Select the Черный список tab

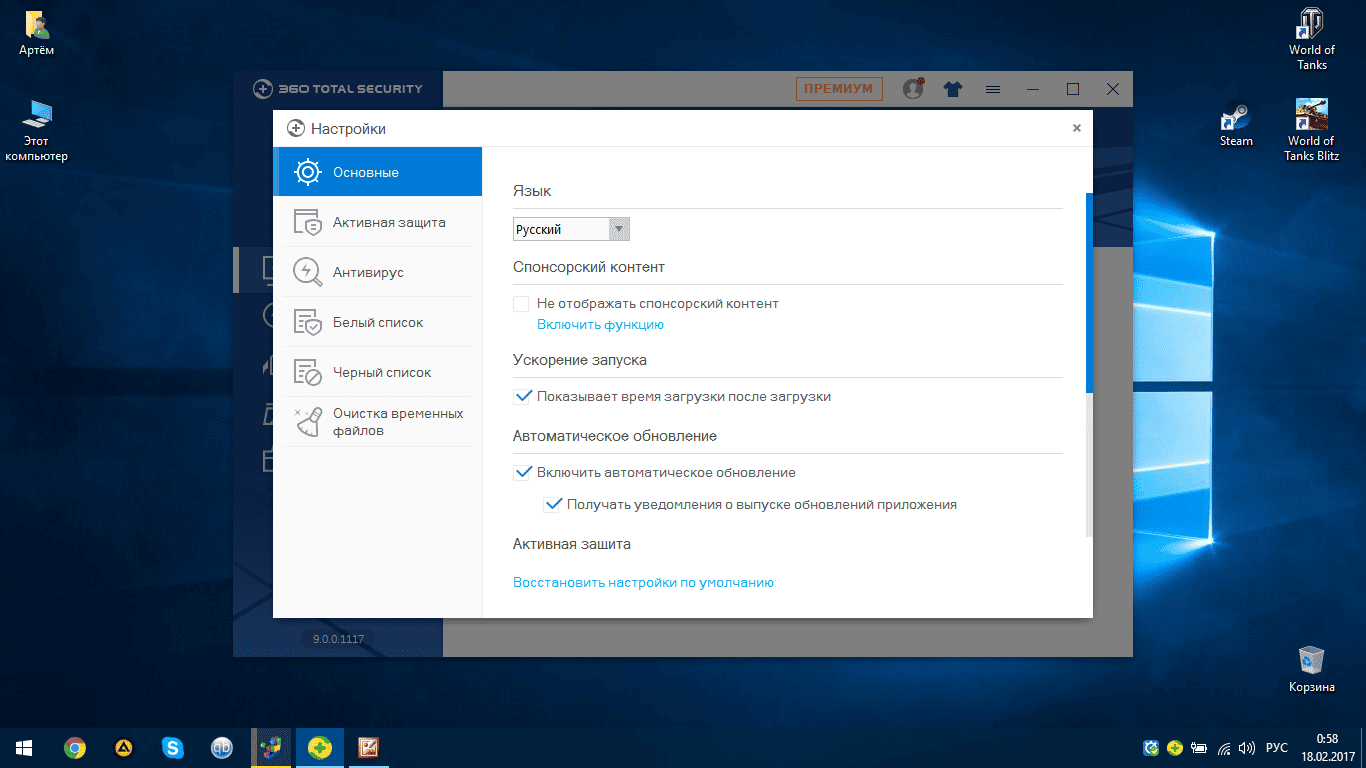[x=378, y=372]
